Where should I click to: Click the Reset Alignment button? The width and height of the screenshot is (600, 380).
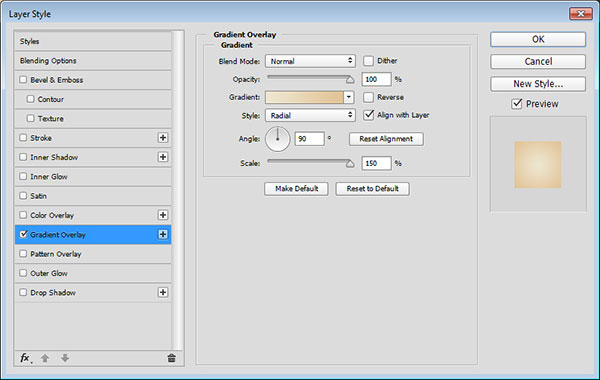[x=386, y=139]
